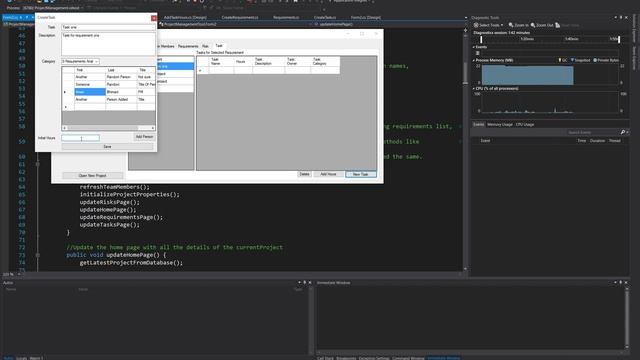
Task: Close the Autos panel
Action: (x=310, y=282)
